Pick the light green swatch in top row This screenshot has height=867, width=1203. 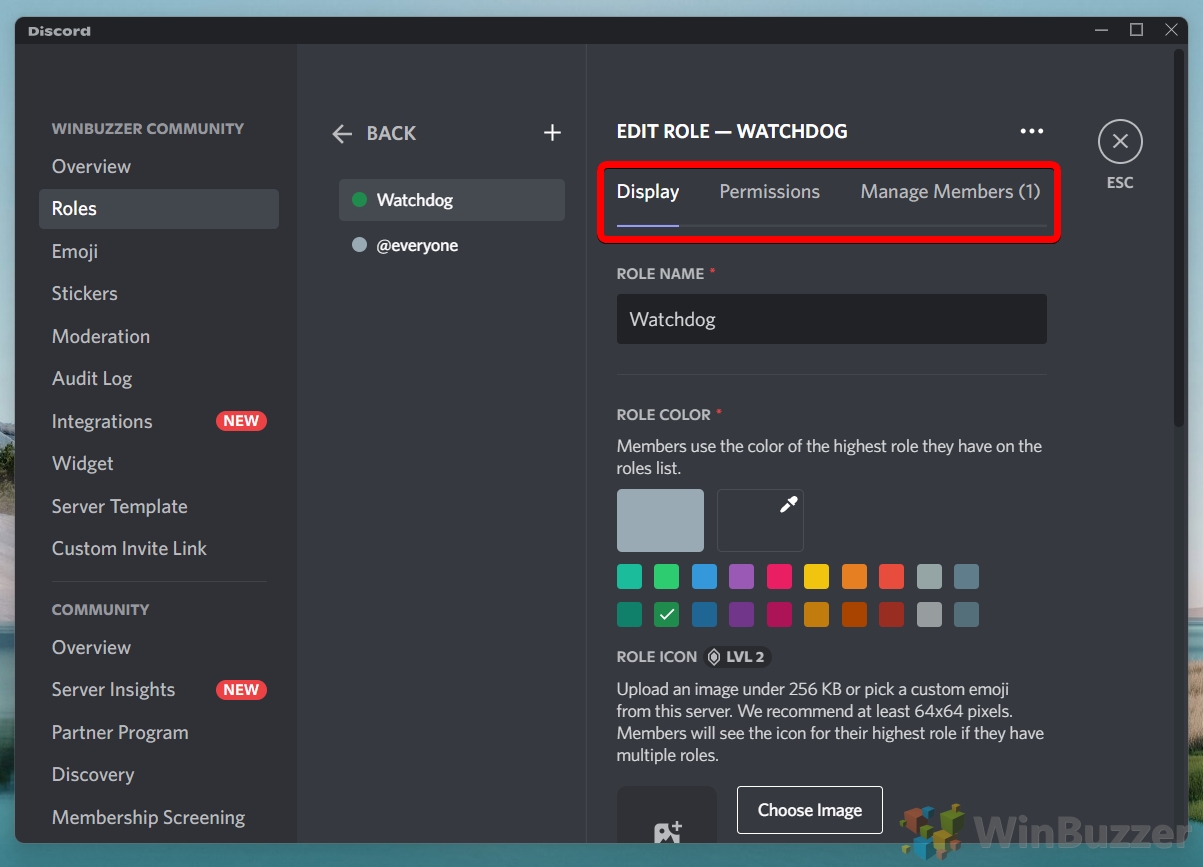(x=667, y=577)
